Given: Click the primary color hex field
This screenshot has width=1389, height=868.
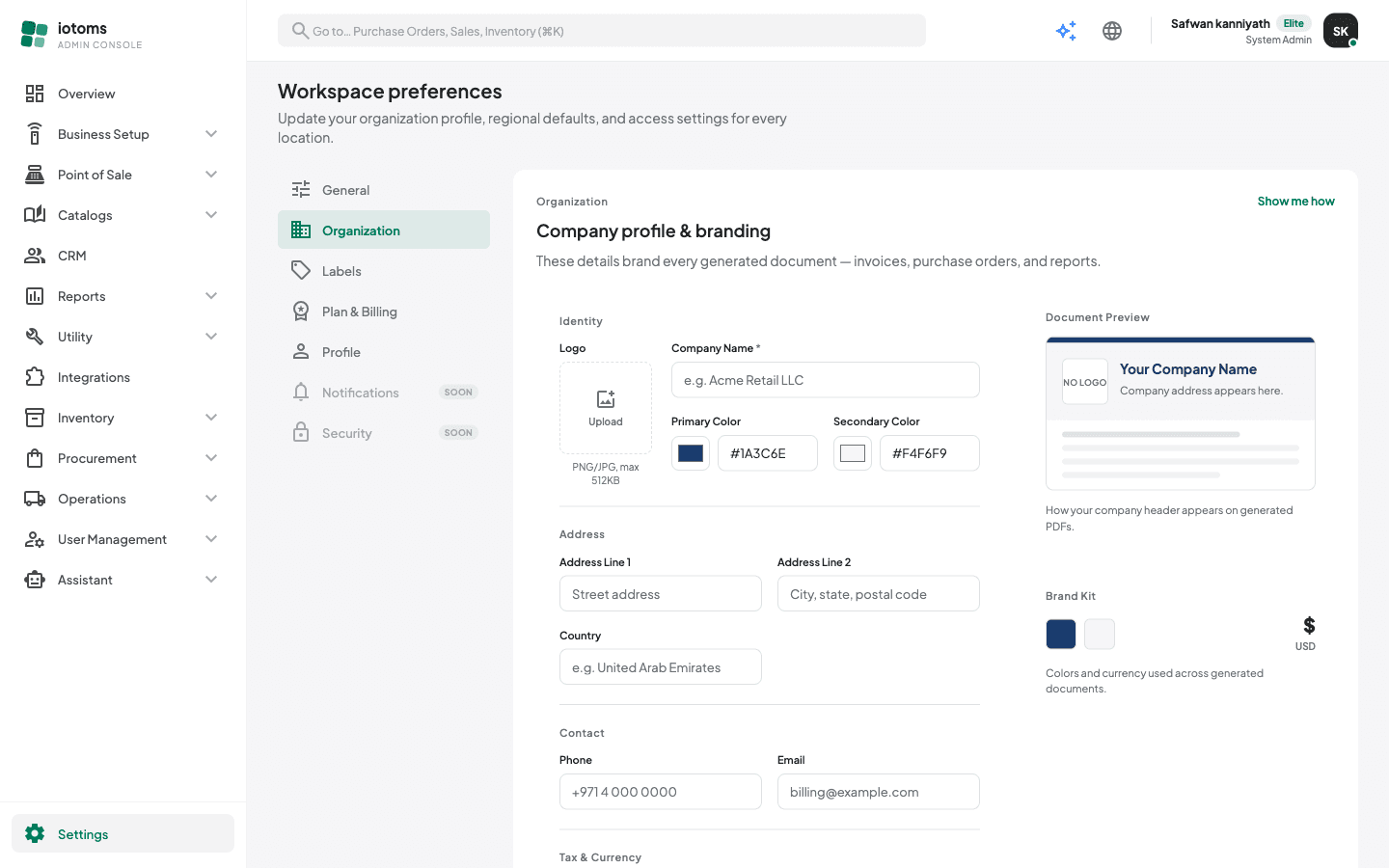Looking at the screenshot, I should click(768, 453).
